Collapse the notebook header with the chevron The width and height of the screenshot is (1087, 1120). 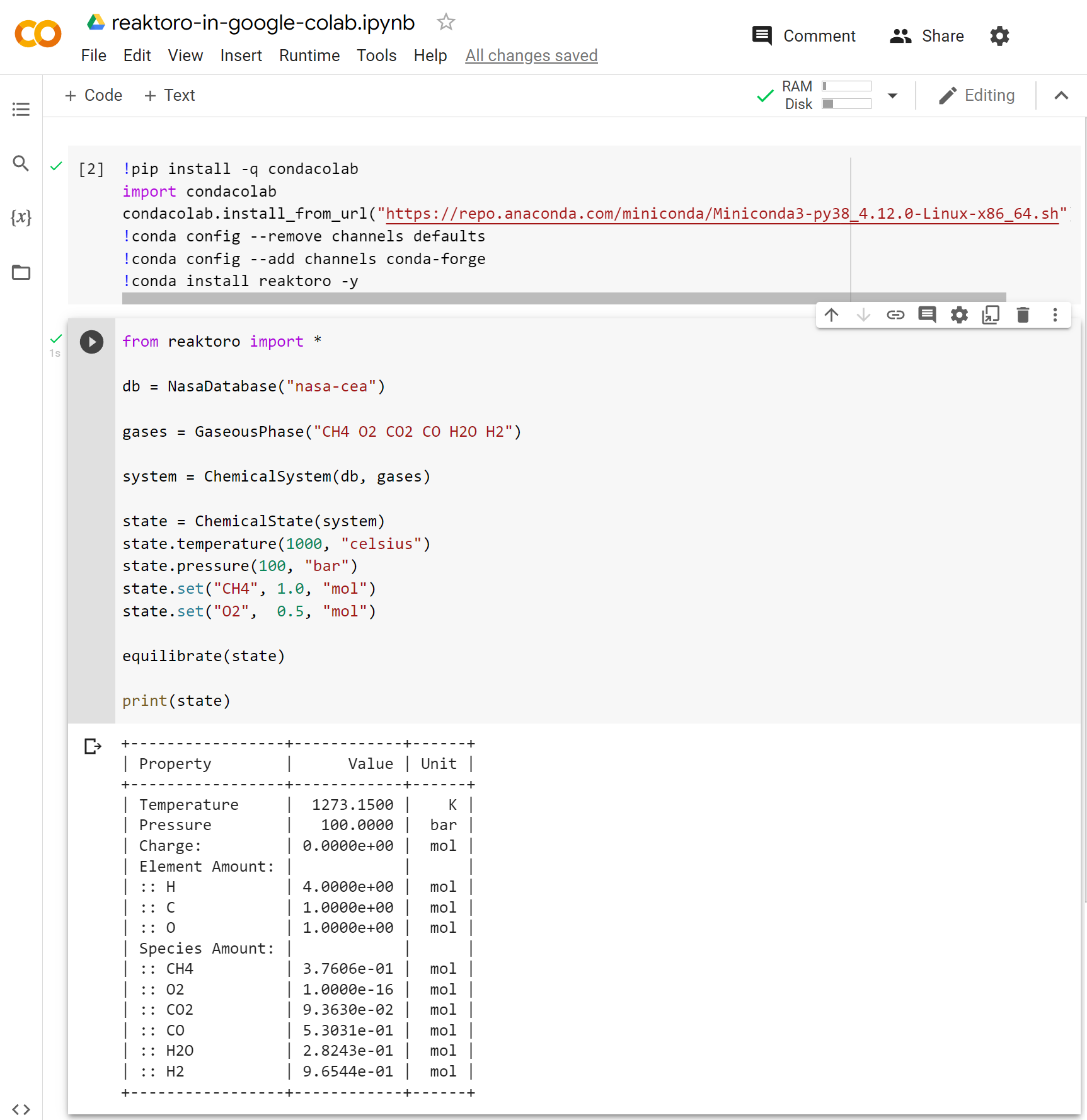(x=1061, y=95)
